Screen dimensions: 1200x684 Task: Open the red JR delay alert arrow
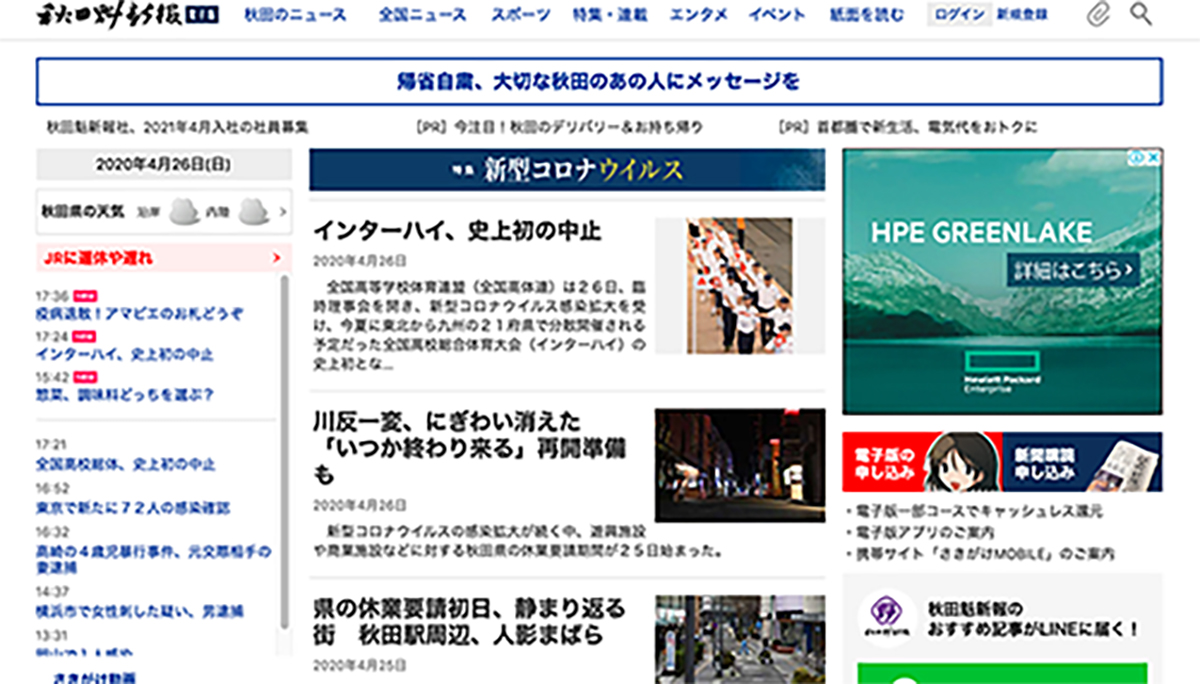(x=276, y=259)
